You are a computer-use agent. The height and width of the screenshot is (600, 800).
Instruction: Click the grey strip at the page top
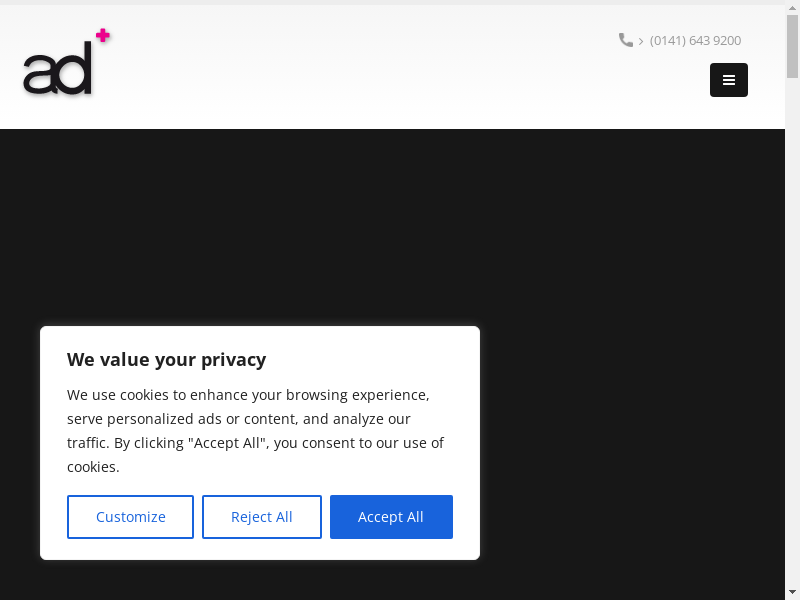coord(400,3)
